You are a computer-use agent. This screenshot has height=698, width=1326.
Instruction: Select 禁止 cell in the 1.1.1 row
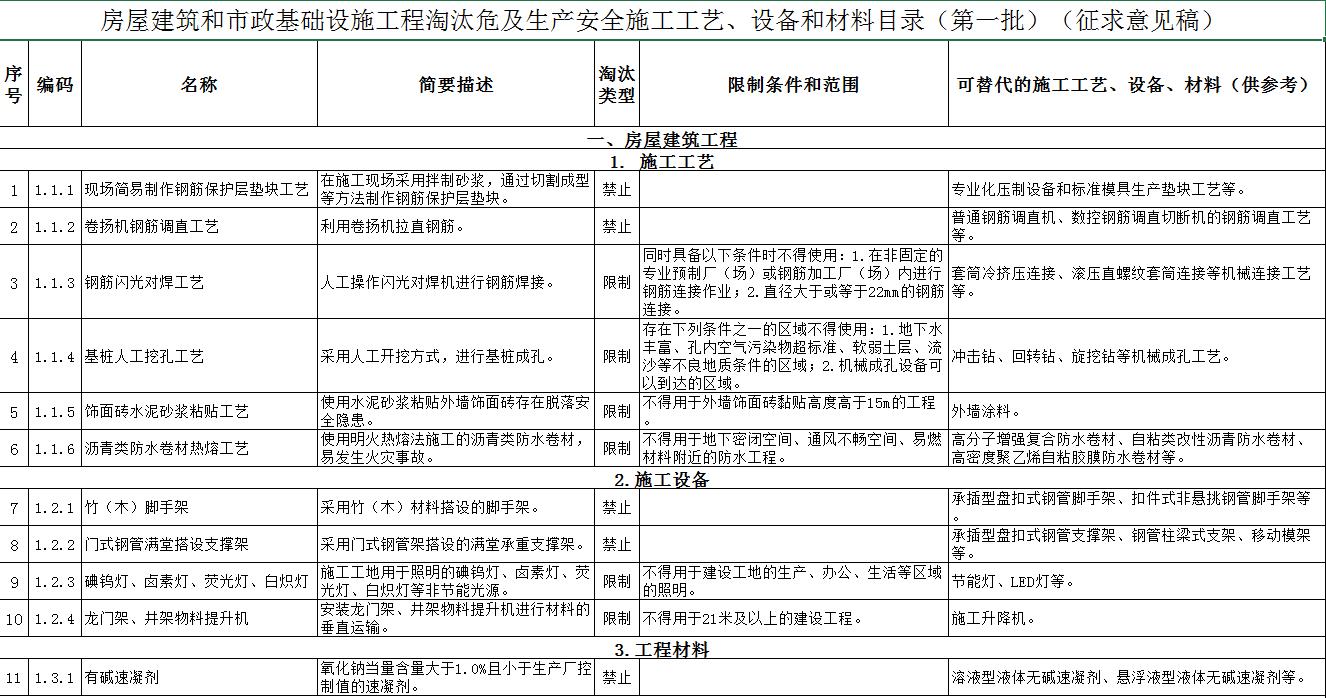click(x=617, y=189)
